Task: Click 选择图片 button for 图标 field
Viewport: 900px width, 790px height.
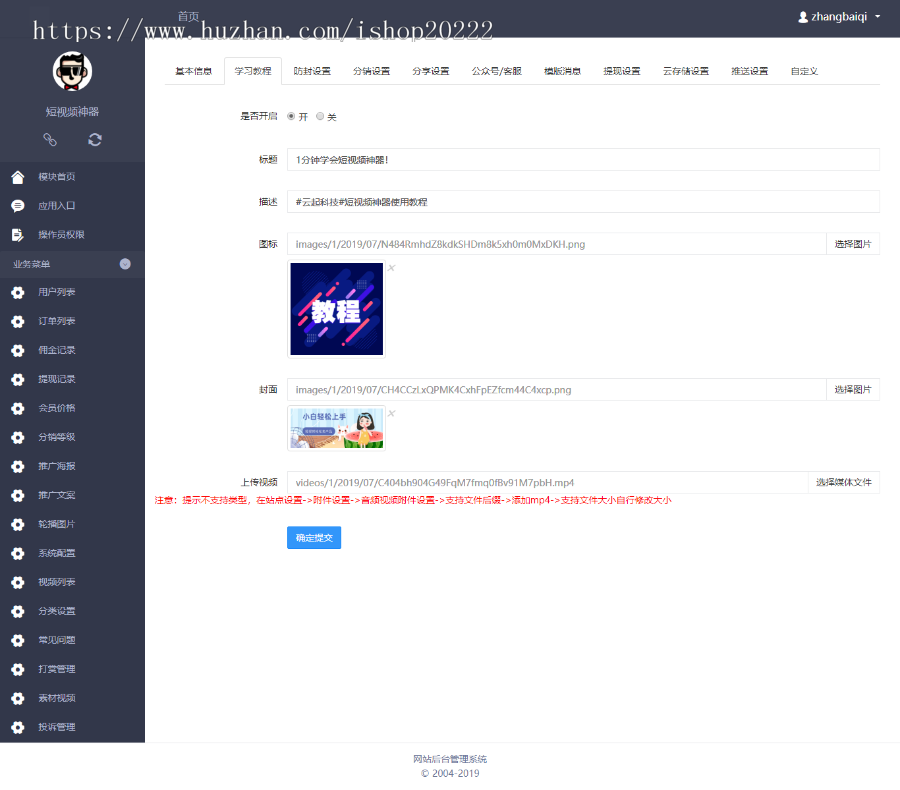Action: tap(852, 244)
